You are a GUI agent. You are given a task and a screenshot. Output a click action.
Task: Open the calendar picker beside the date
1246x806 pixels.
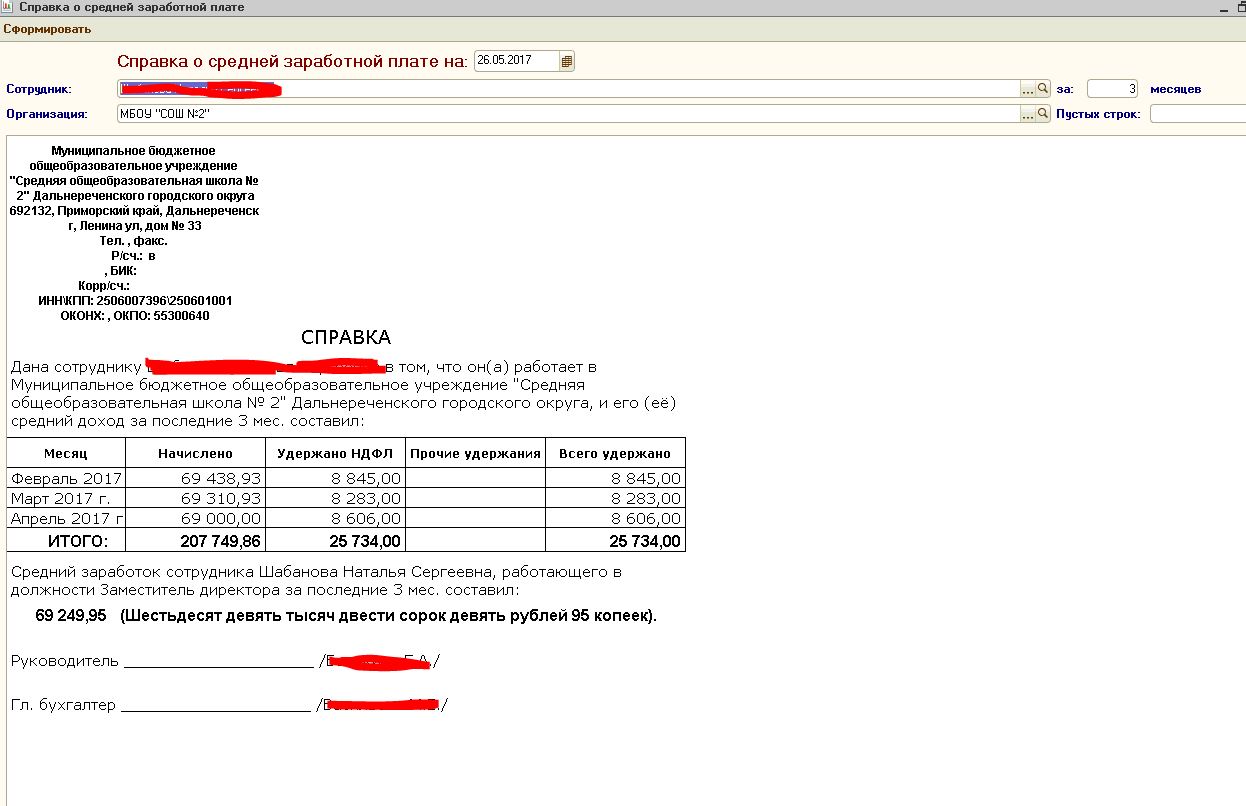(x=567, y=61)
